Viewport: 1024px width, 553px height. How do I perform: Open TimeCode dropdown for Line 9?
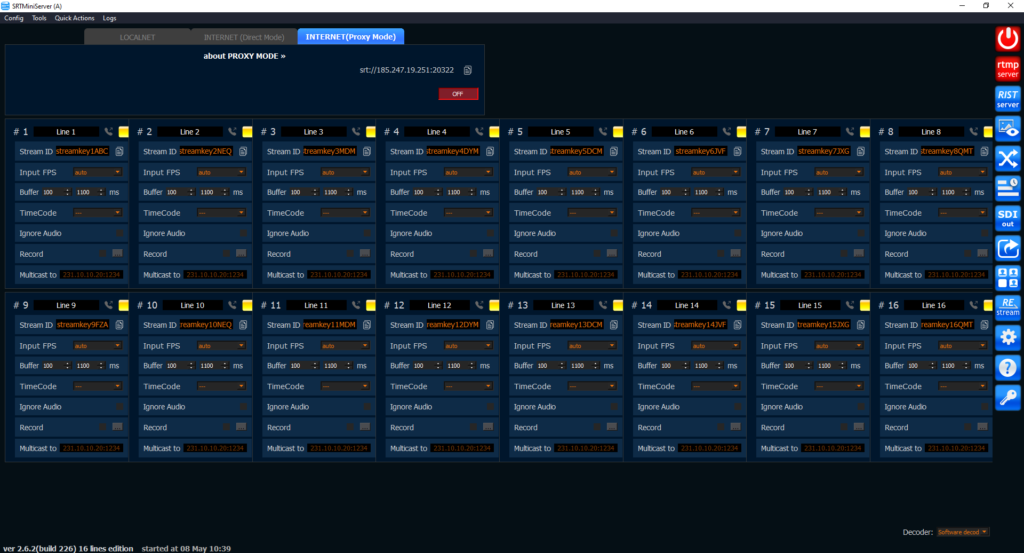[x=97, y=387]
